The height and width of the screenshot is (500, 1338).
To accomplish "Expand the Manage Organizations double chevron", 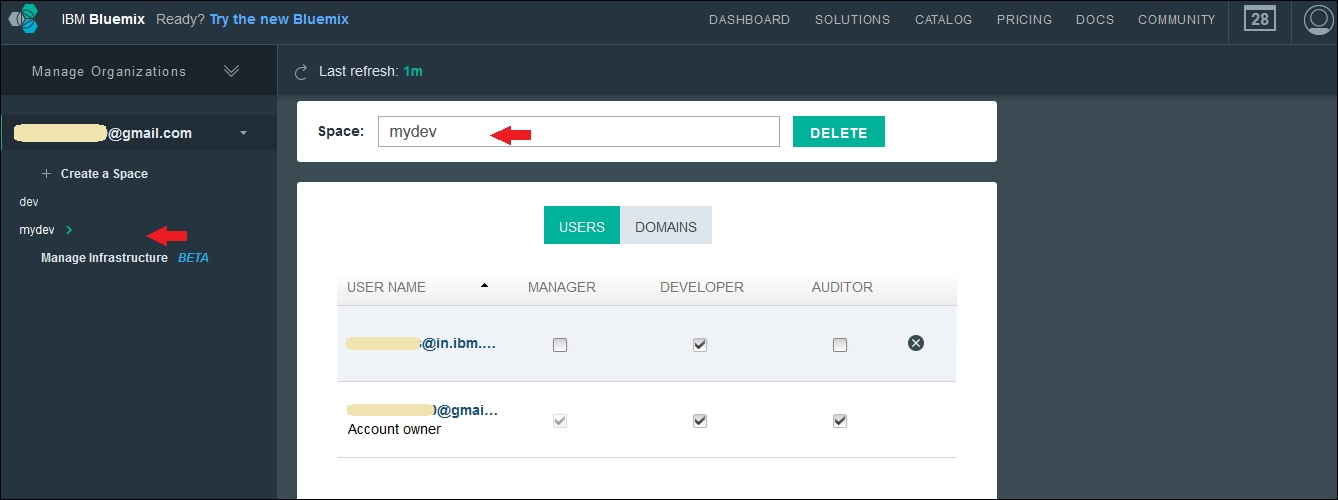I will click(x=231, y=71).
